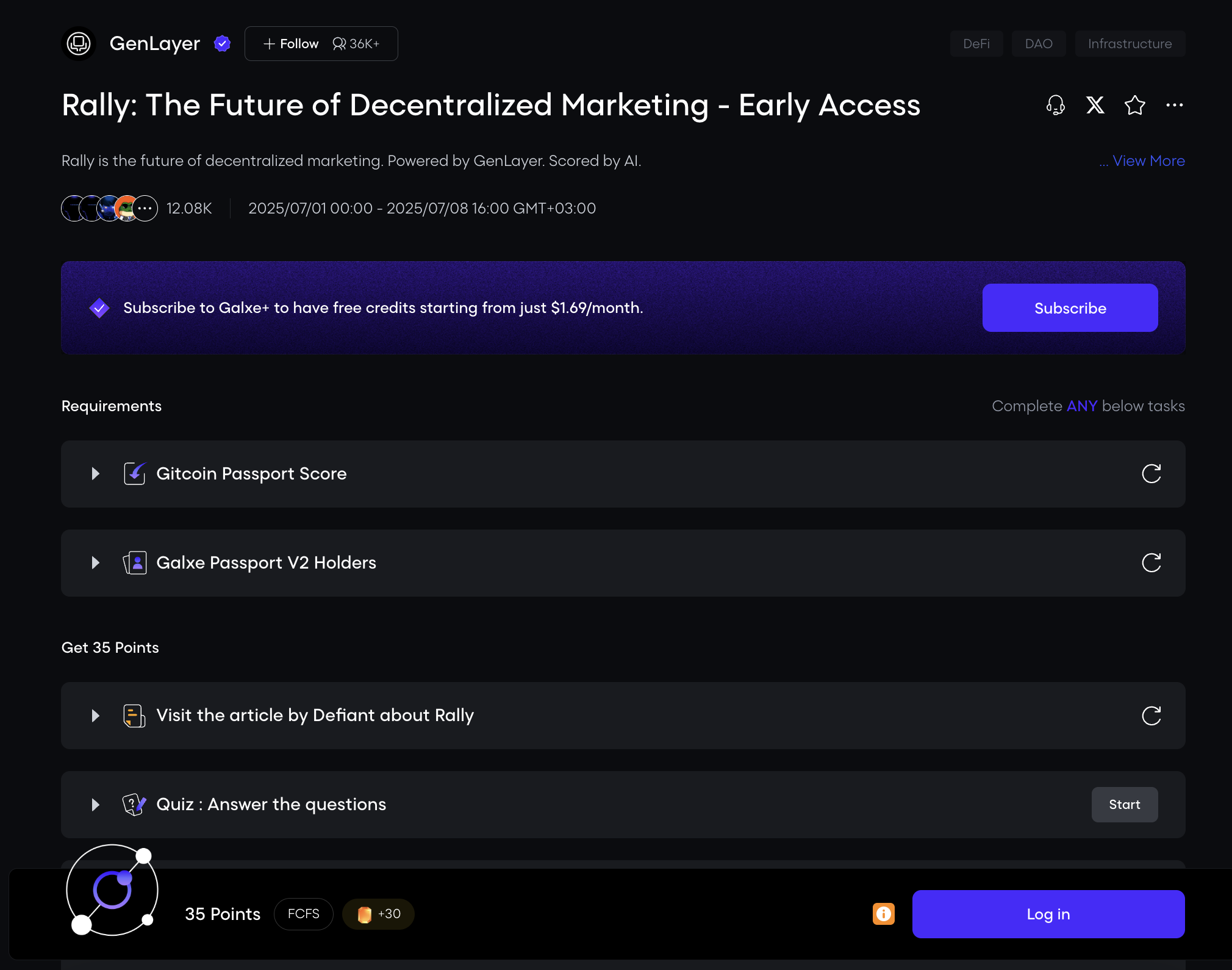
Task: Open the support headset icon
Action: [1056, 105]
